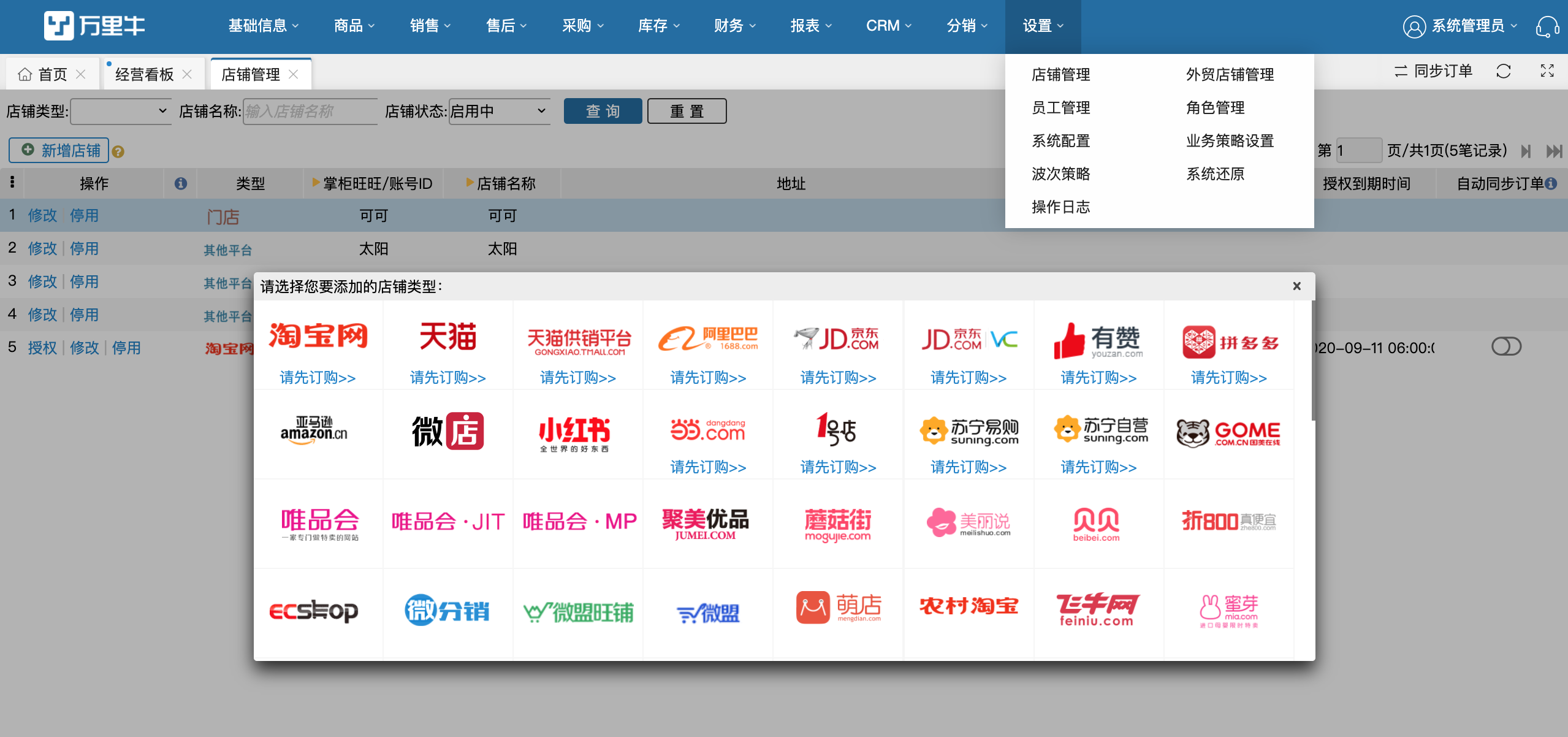Viewport: 1568px width, 737px height.
Task: Open 操作日志 in settings menu
Action: [1060, 207]
